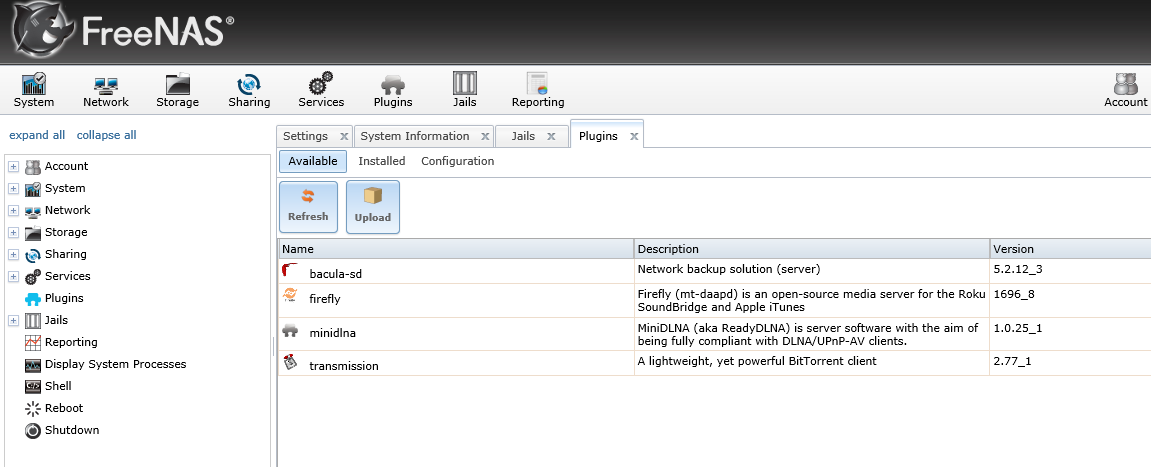The image size is (1151, 467).
Task: Click the Reporting chart icon in the sidebar
Action: [33, 342]
